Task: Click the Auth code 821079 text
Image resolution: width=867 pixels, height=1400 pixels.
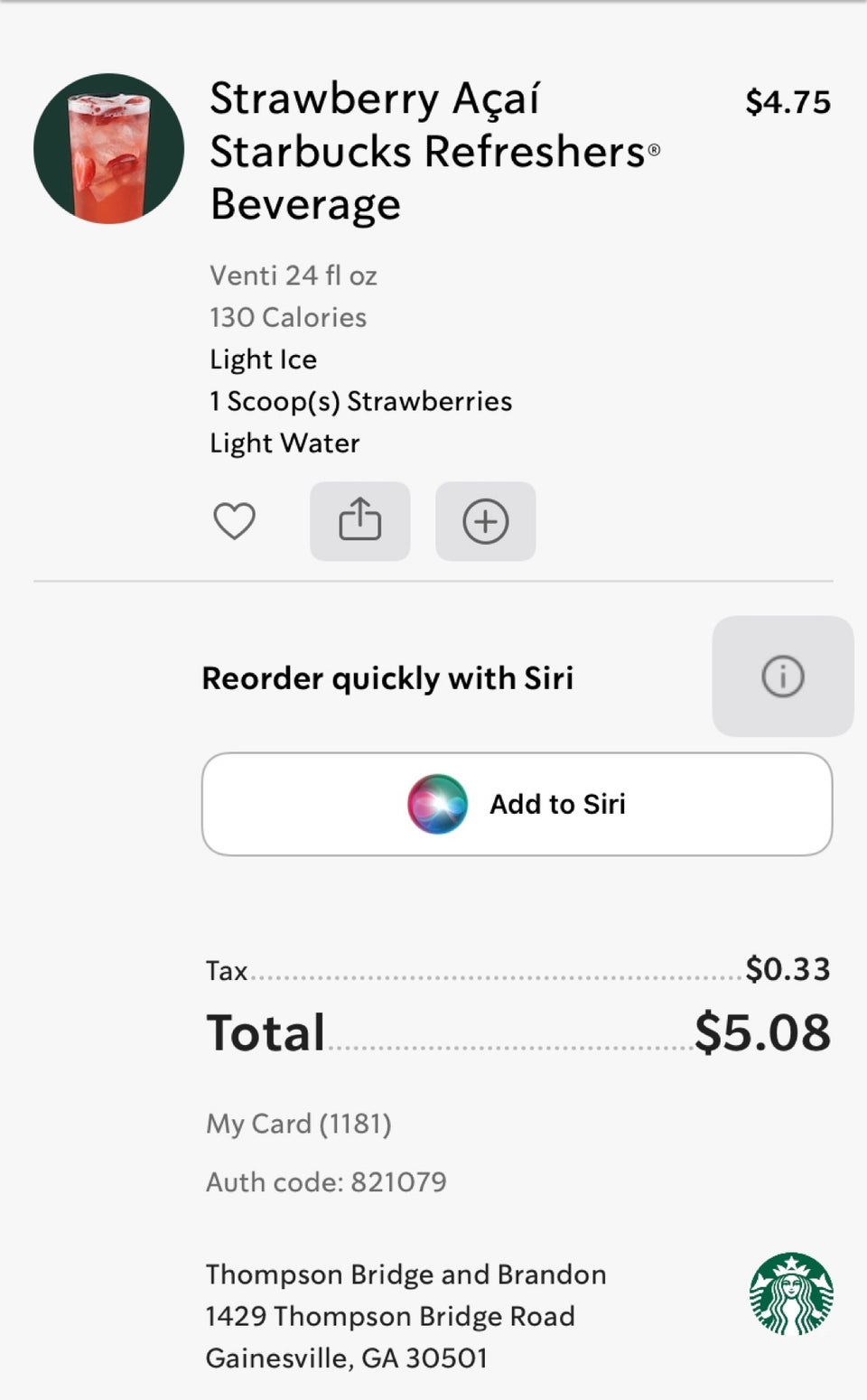Action: pyautogui.click(x=326, y=1181)
